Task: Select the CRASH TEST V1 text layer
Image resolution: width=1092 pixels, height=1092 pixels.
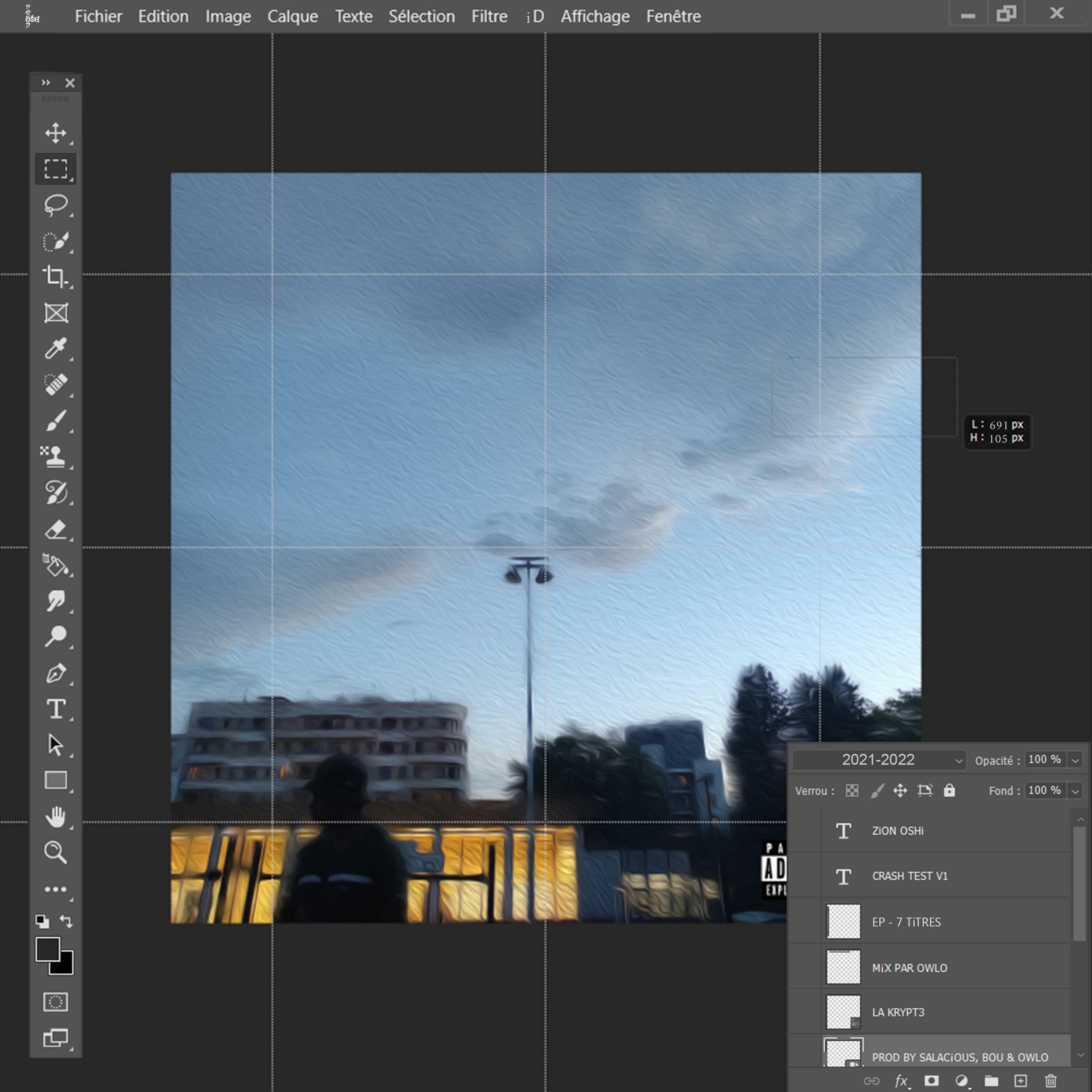Action: pyautogui.click(x=909, y=875)
